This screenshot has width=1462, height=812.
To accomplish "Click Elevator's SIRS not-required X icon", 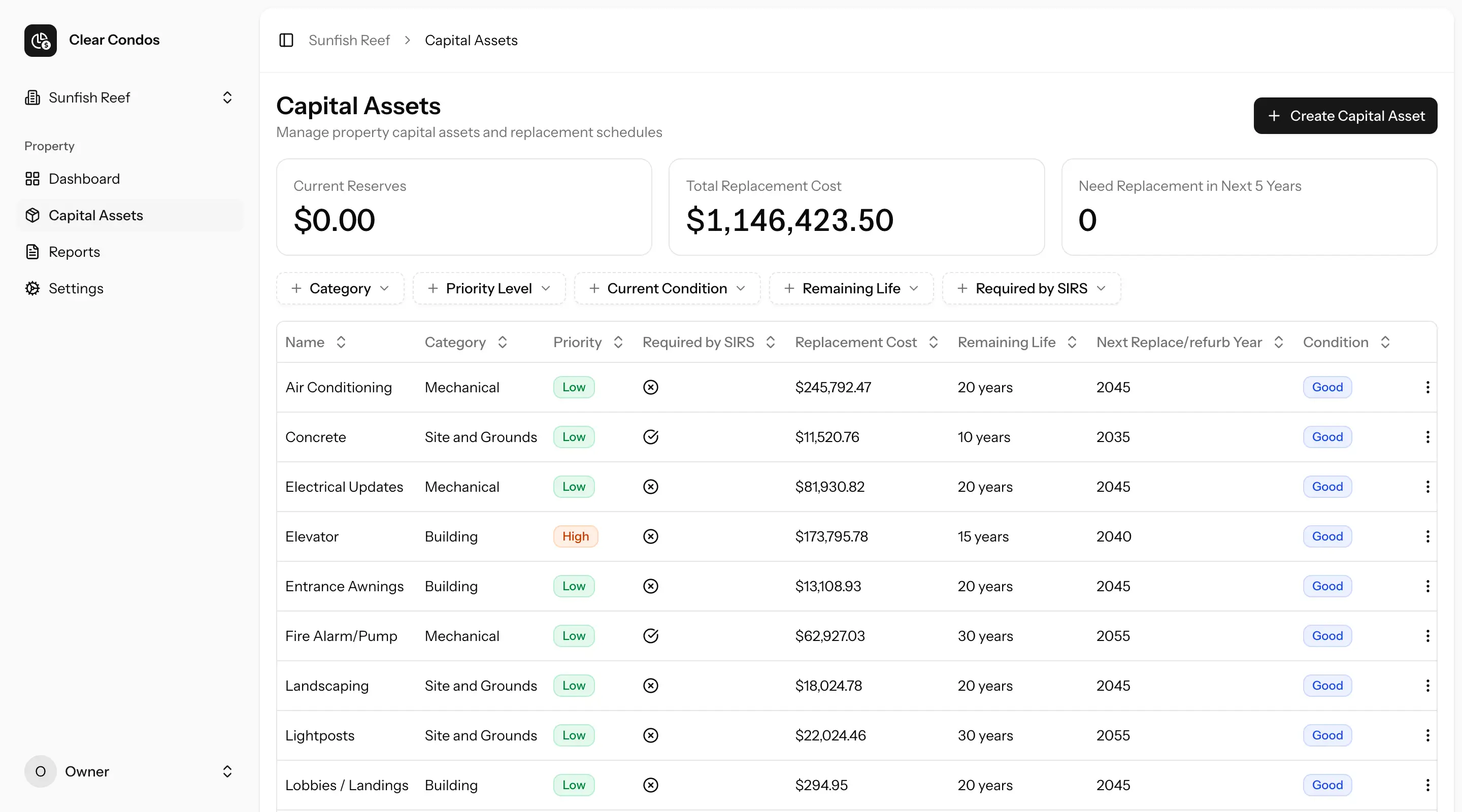I will pyautogui.click(x=650, y=536).
